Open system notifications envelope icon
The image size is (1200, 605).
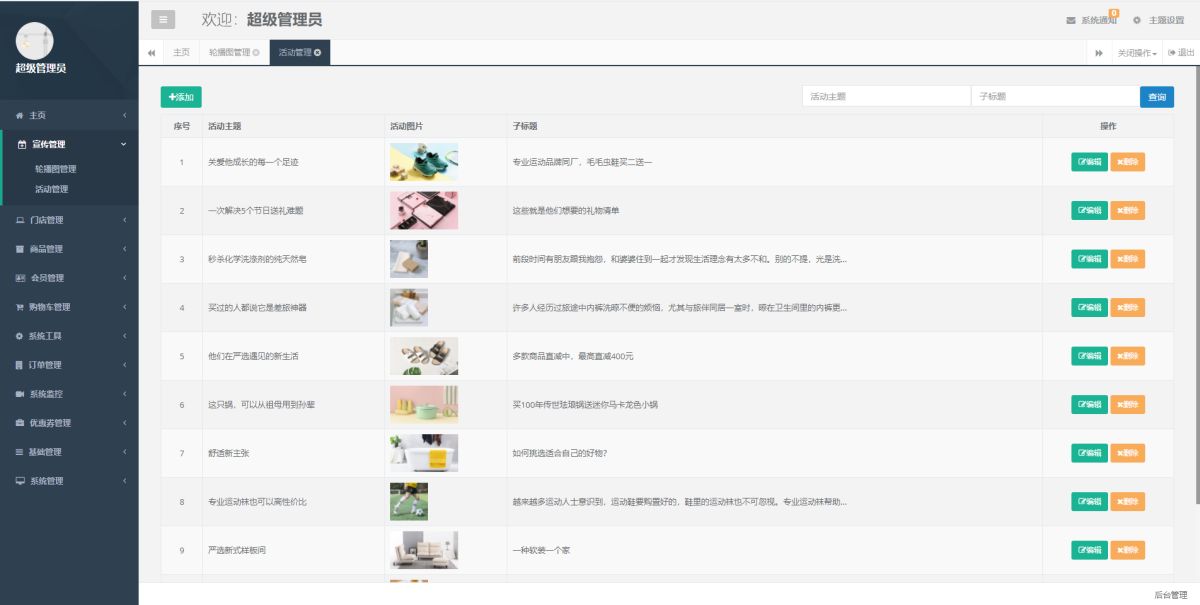pos(1071,20)
